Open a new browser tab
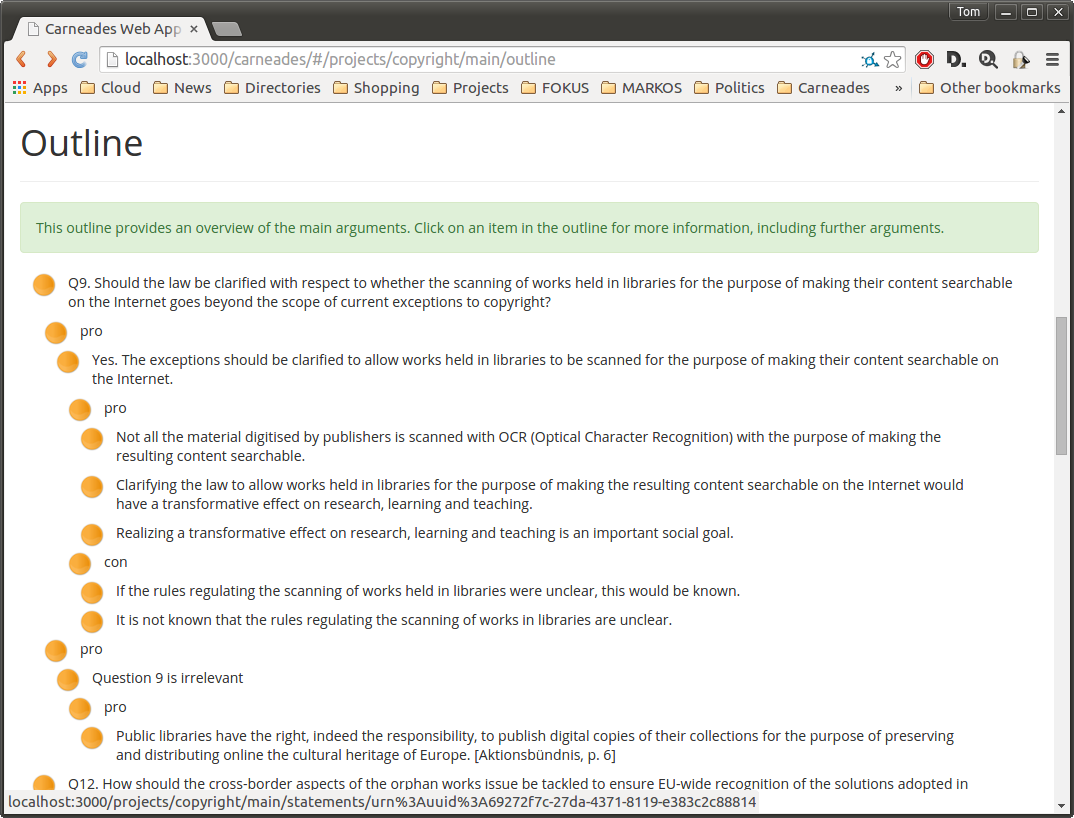 (x=227, y=29)
